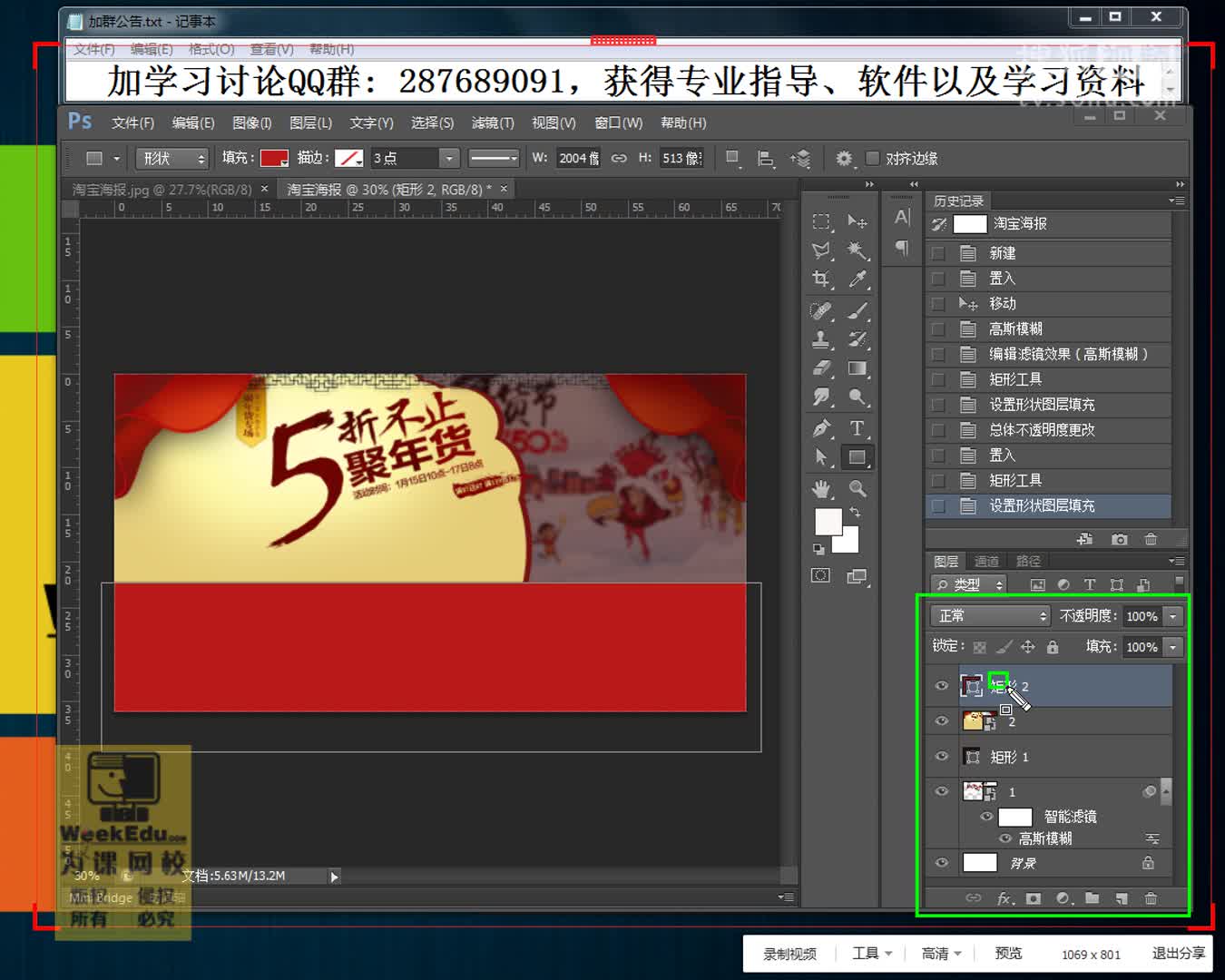This screenshot has width=1225, height=980.
Task: Open stroke line style dropdown
Action: click(x=494, y=159)
